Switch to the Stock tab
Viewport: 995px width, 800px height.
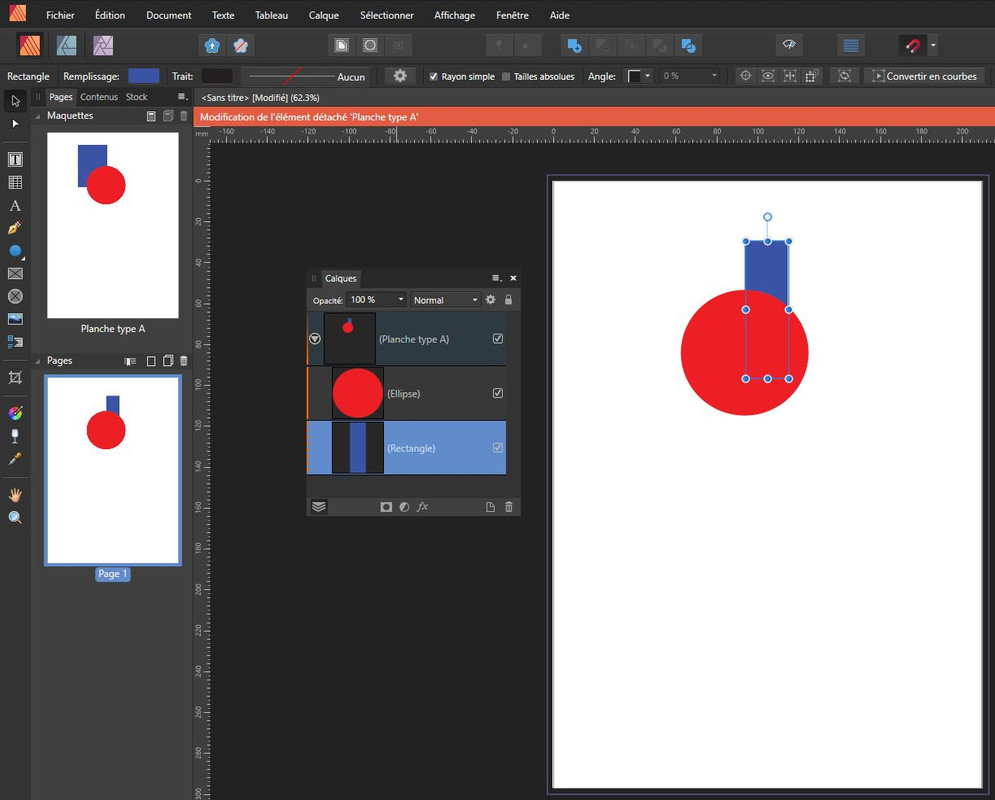[136, 97]
